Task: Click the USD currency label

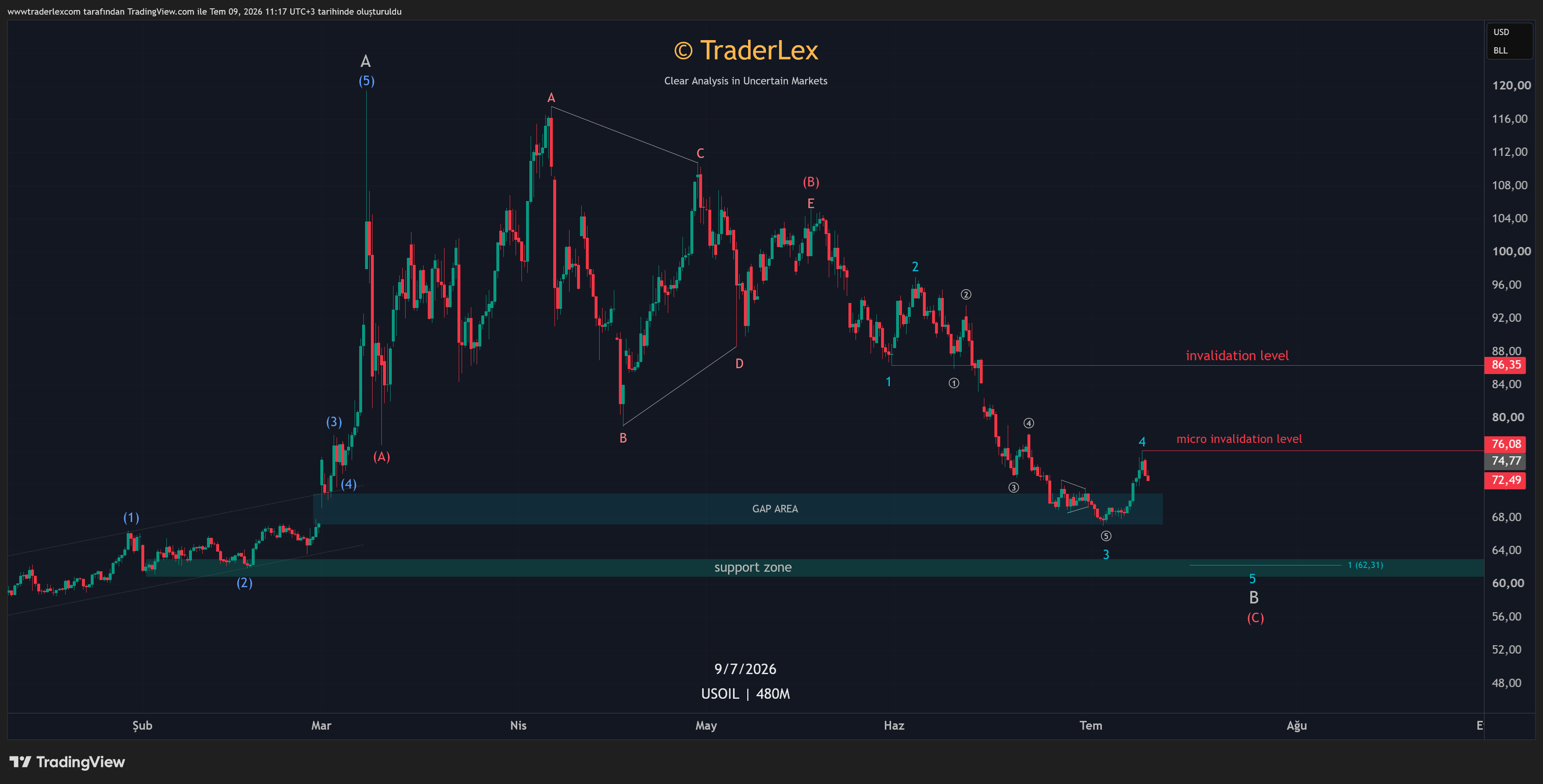Action: [1501, 32]
